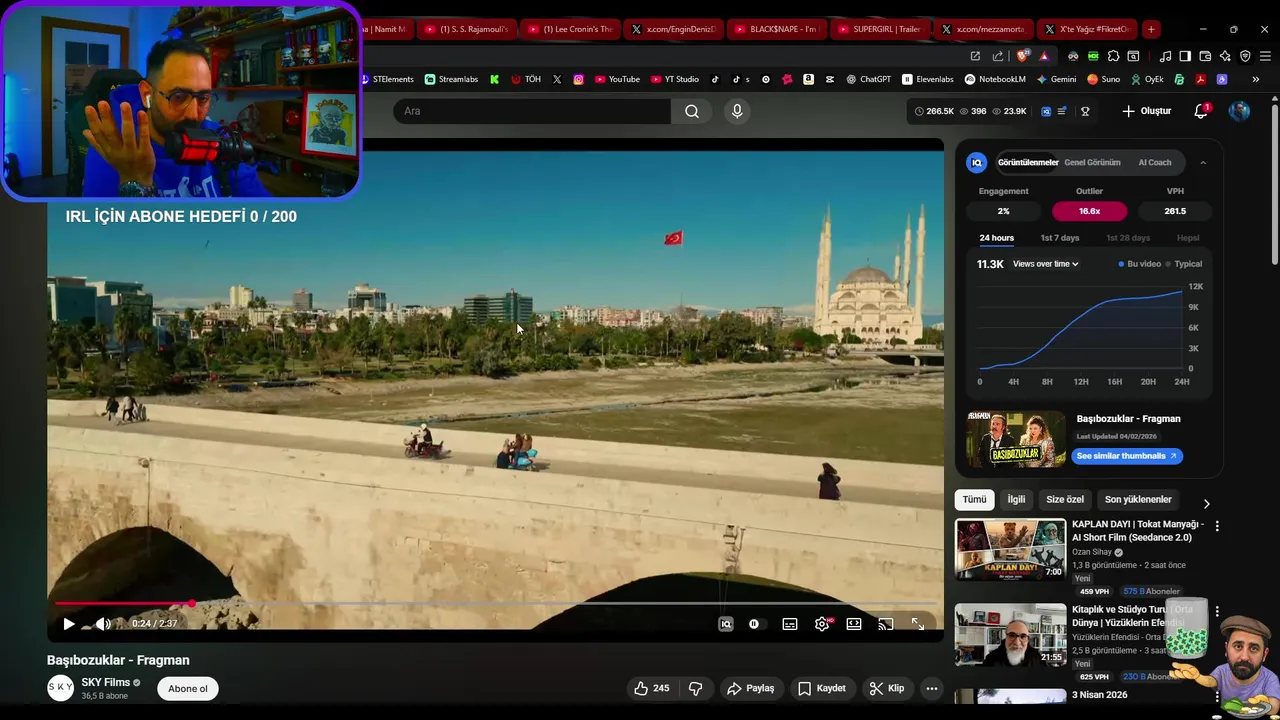Click the dislike thumbs-down button

[695, 688]
